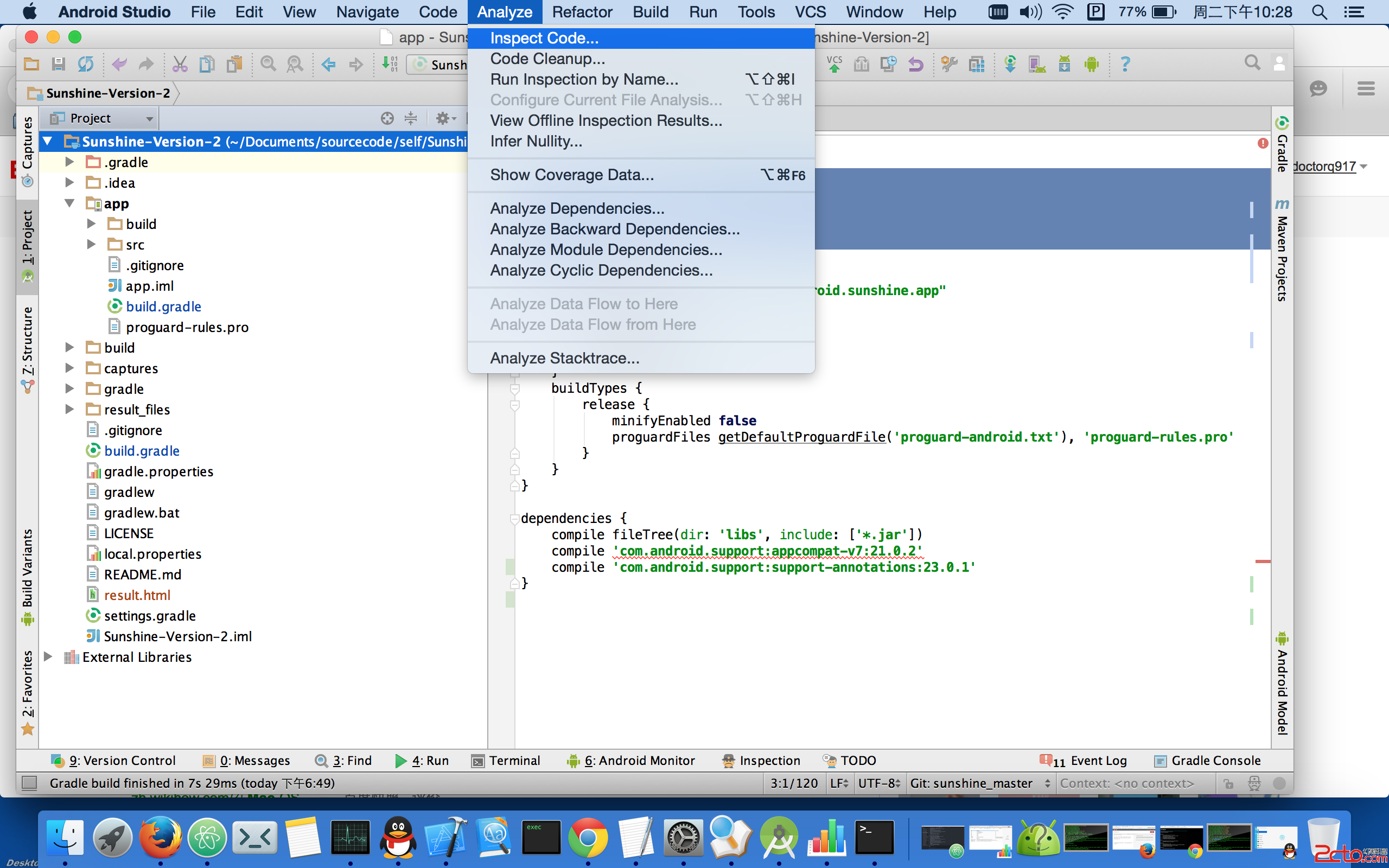Select Analyze Stacktrace menu item

pos(564,358)
